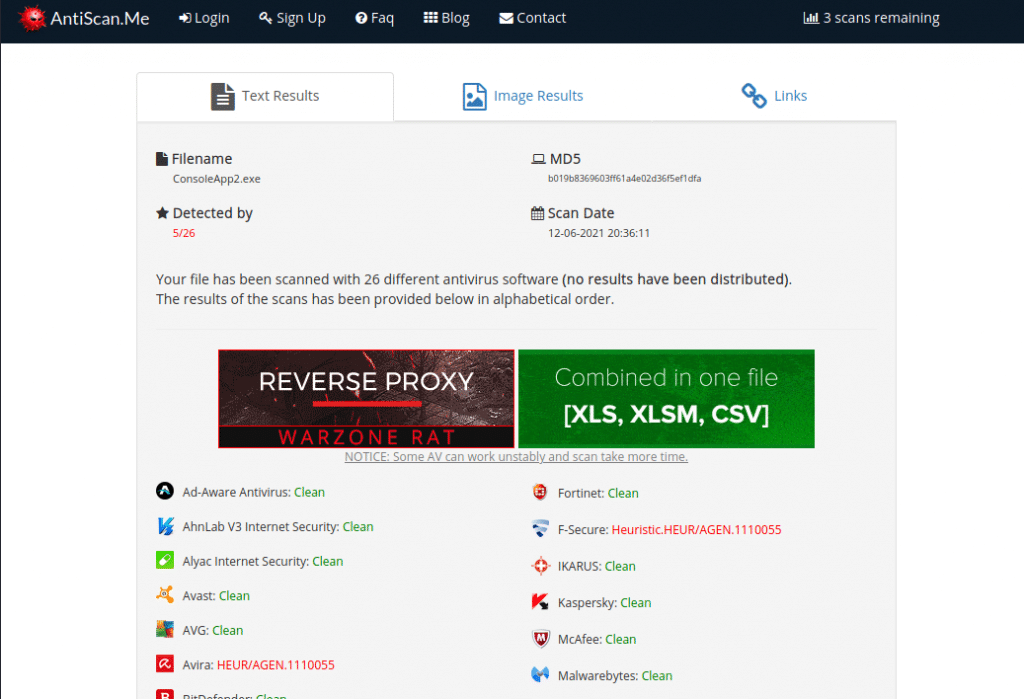Click the Detected by star icon
Screen dimensions: 1024x699
pyautogui.click(x=163, y=213)
